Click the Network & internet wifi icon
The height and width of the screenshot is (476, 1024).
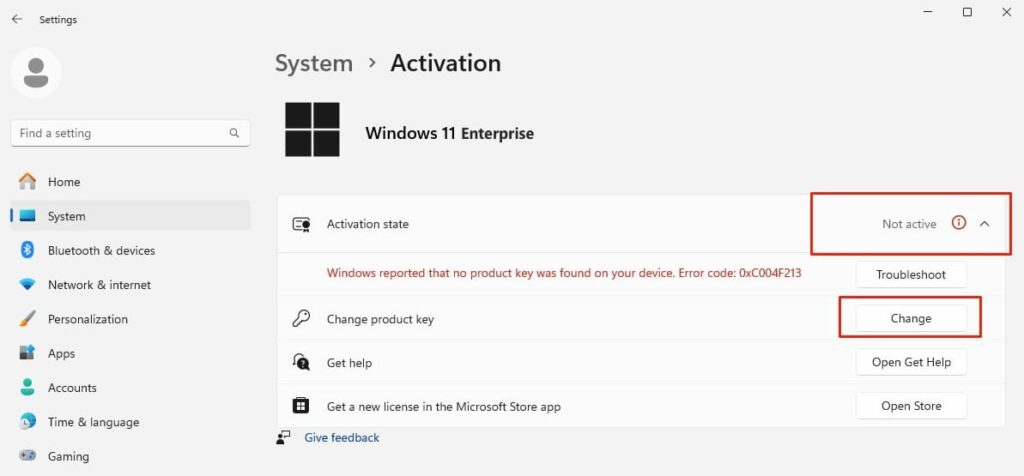[x=28, y=285]
